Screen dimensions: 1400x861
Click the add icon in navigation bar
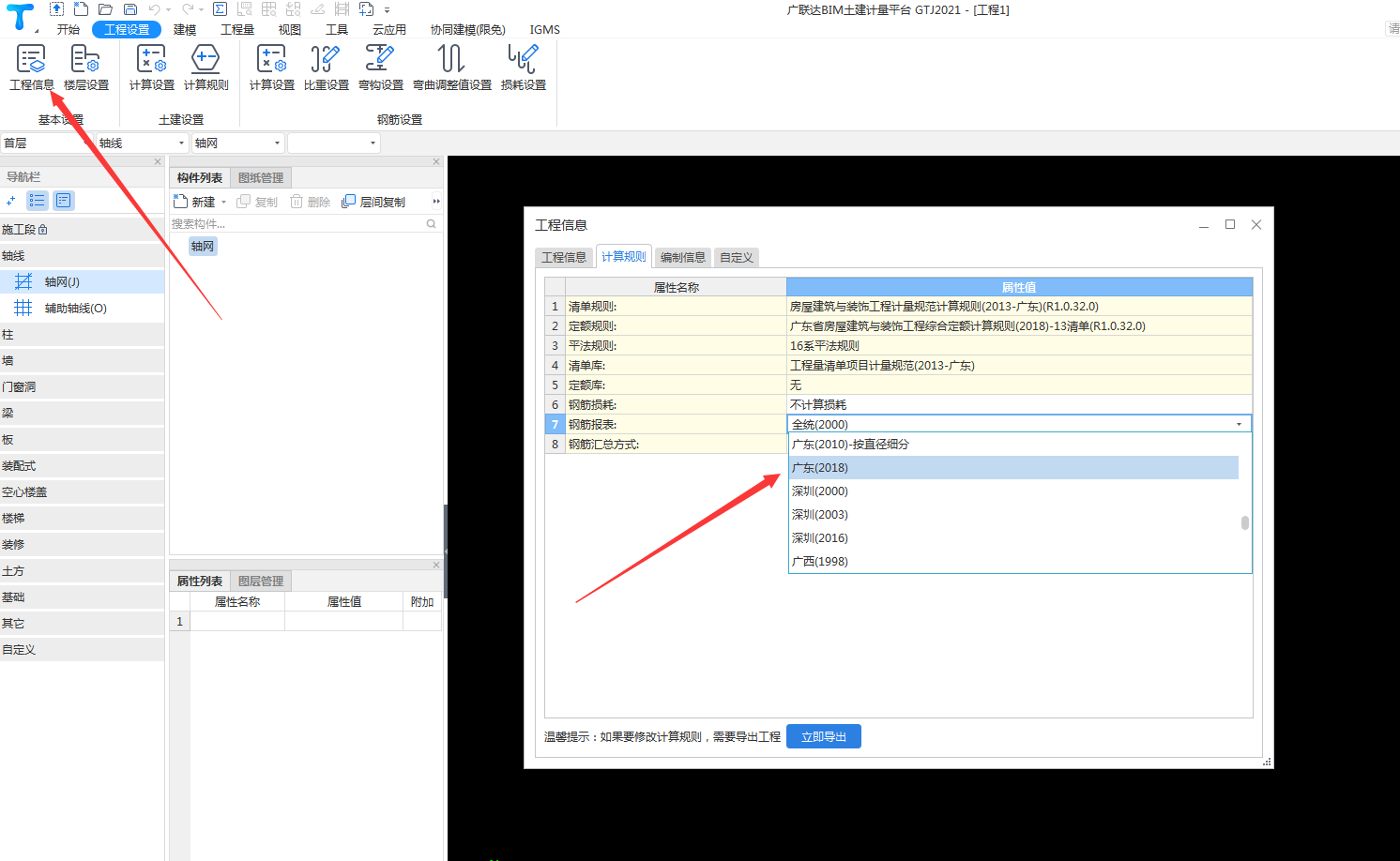(x=10, y=201)
